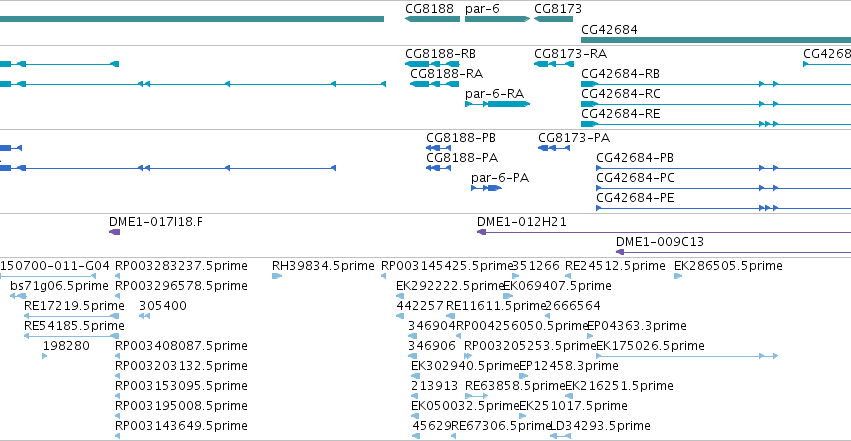
Task: Click EST RE63858.5prime
Action: [477, 397]
